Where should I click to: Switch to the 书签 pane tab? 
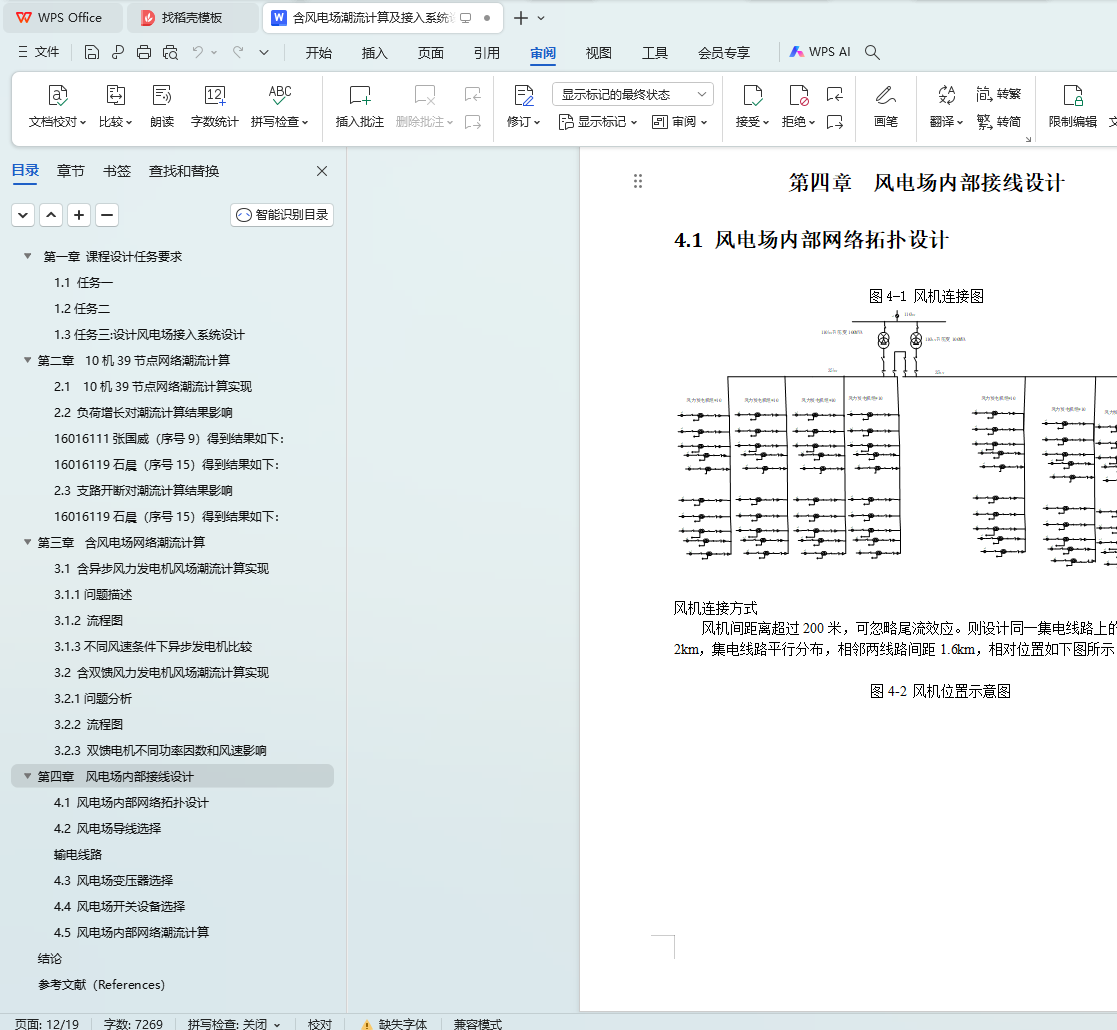(x=117, y=171)
